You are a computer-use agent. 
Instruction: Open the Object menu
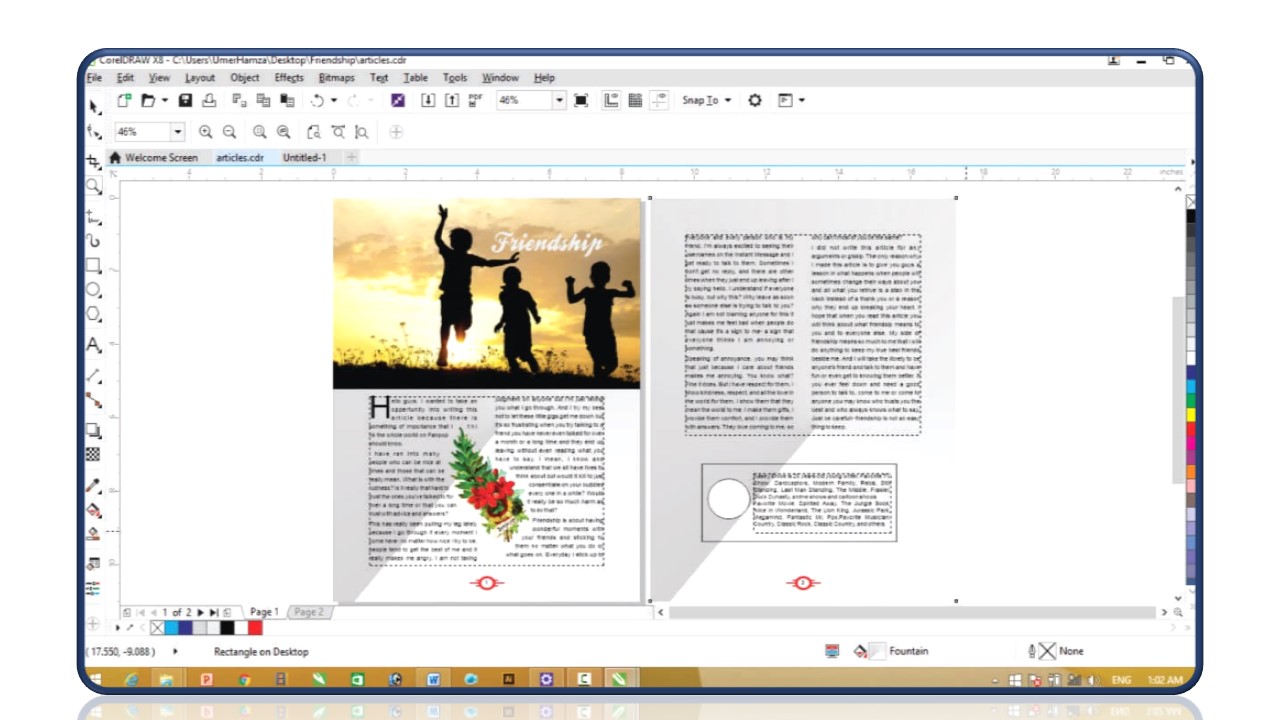coord(245,77)
